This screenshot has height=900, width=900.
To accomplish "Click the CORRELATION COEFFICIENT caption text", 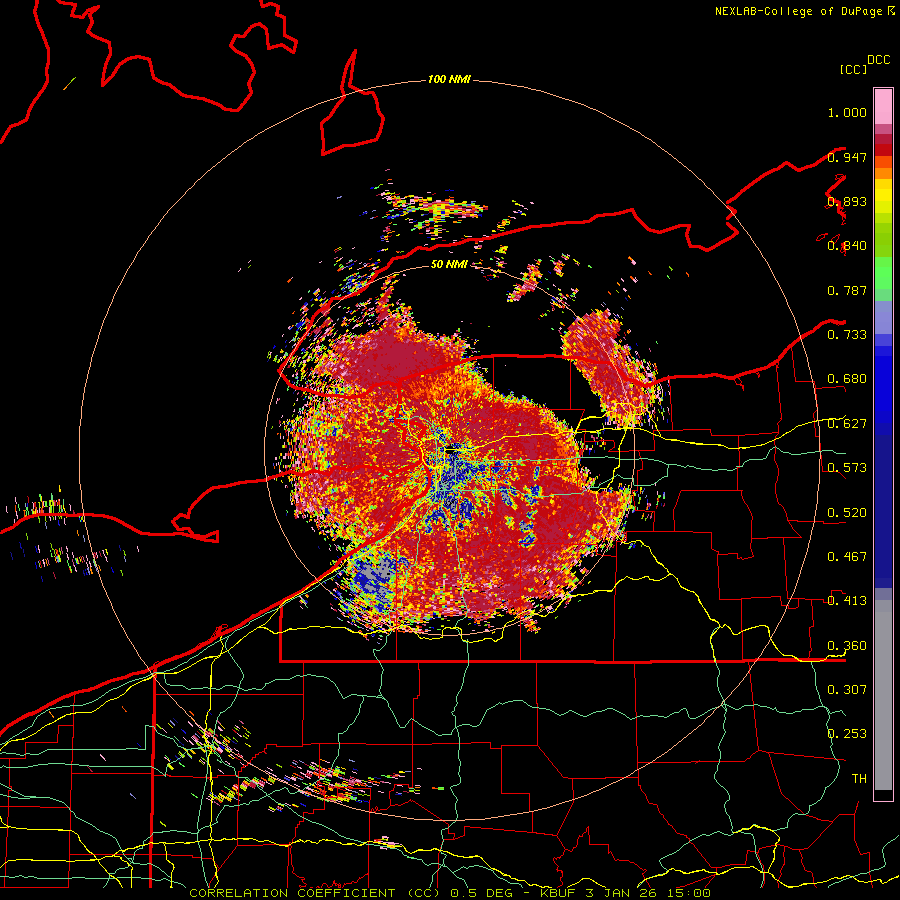I will coord(292,893).
